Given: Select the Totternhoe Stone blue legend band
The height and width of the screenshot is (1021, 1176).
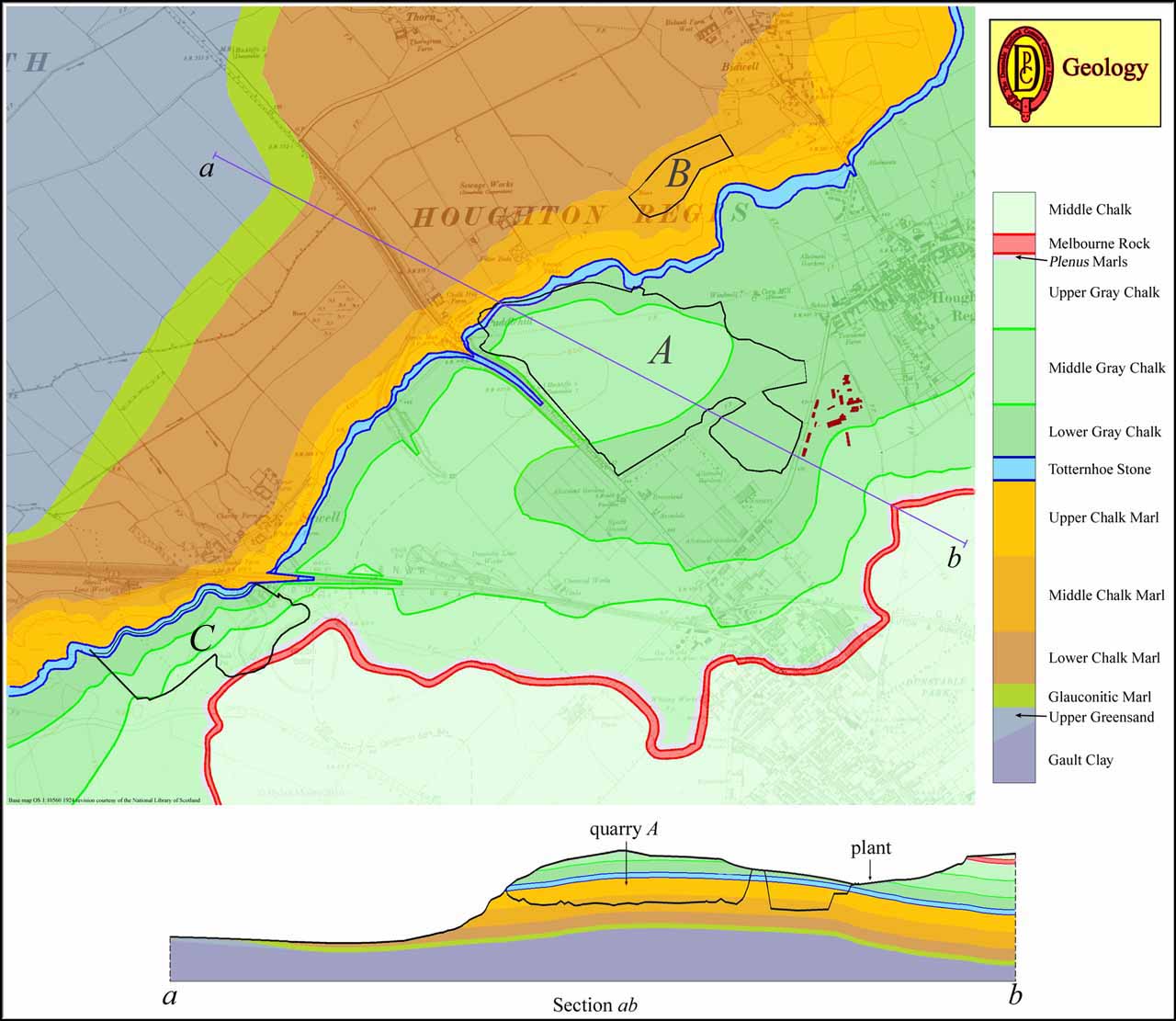Looking at the screenshot, I should click(x=1012, y=469).
